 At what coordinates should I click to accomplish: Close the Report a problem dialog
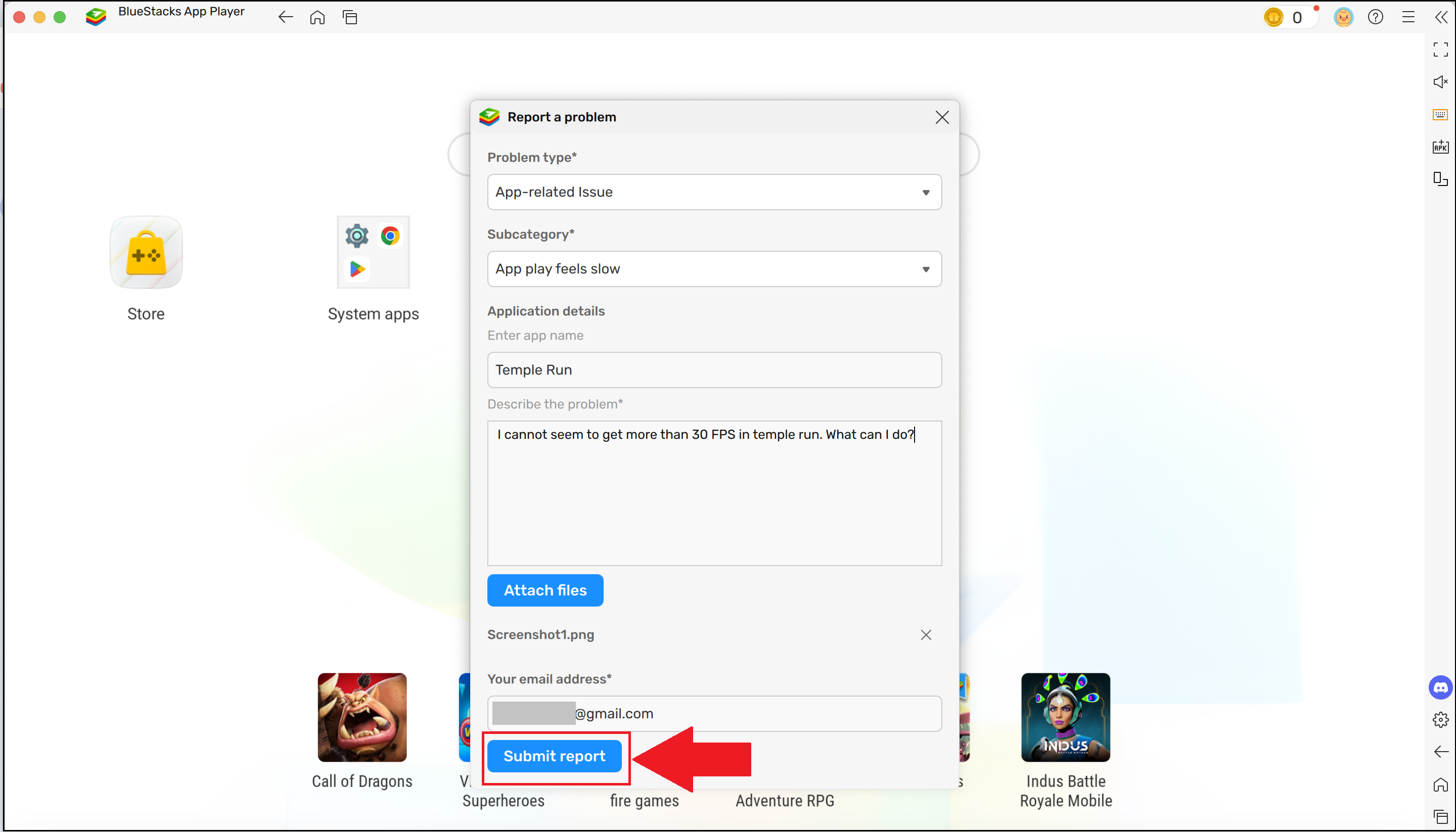tap(942, 117)
